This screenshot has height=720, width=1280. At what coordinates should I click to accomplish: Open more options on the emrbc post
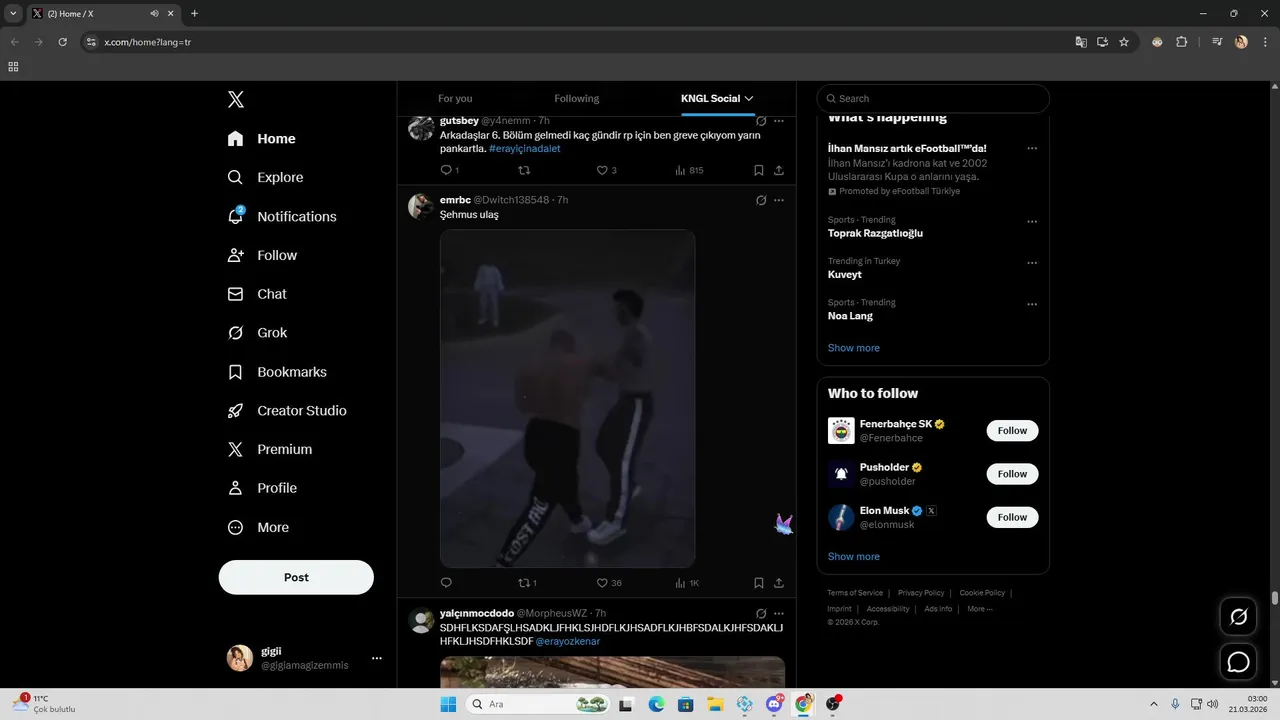[779, 200]
